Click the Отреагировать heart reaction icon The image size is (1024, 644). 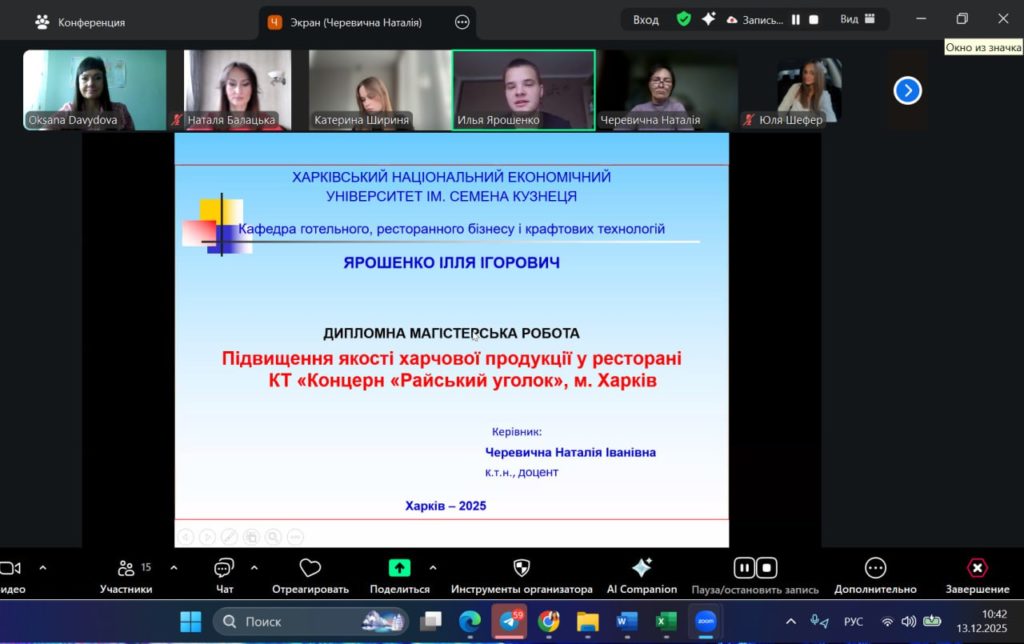coord(310,569)
